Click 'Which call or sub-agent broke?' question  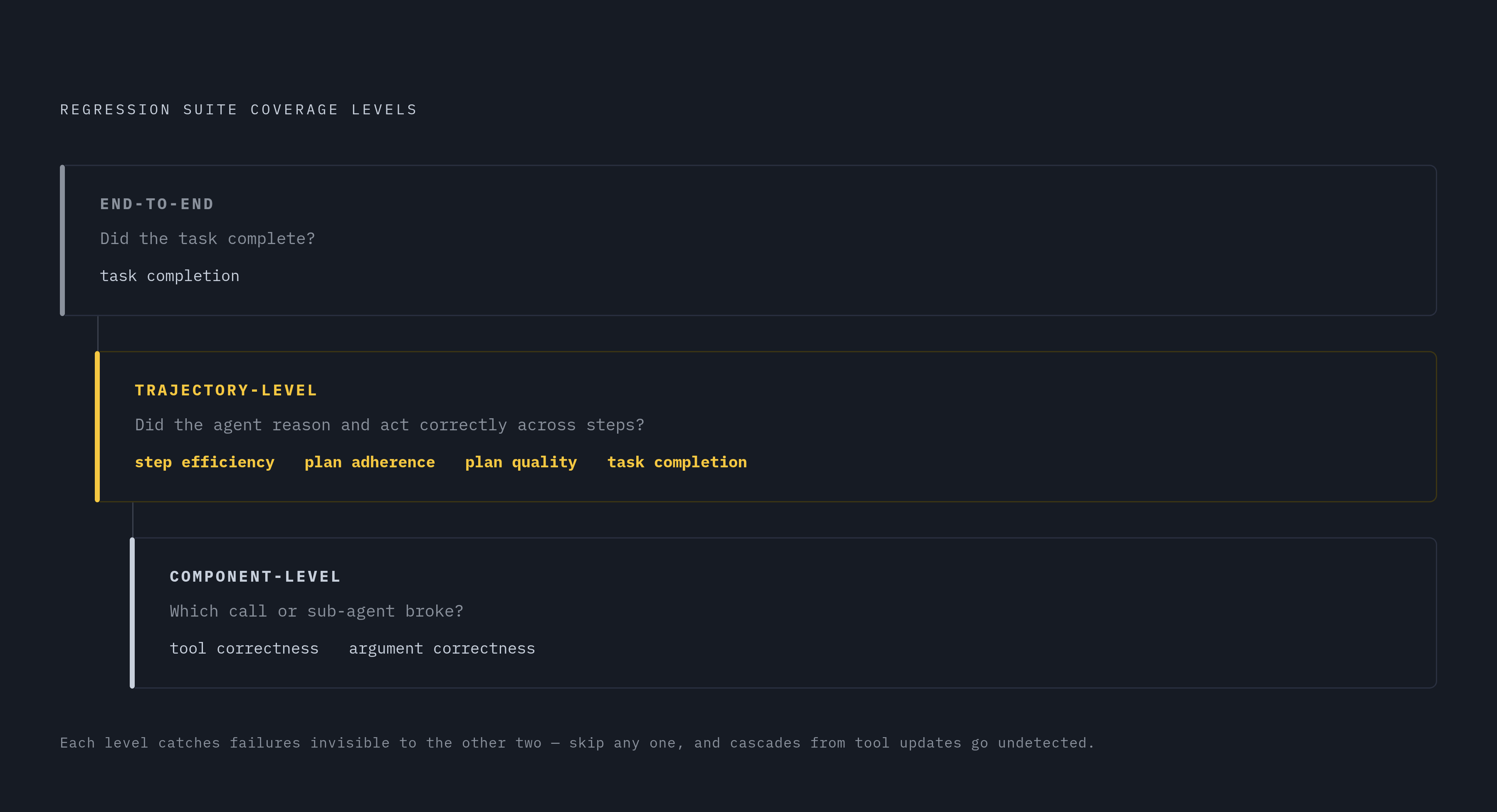317,612
